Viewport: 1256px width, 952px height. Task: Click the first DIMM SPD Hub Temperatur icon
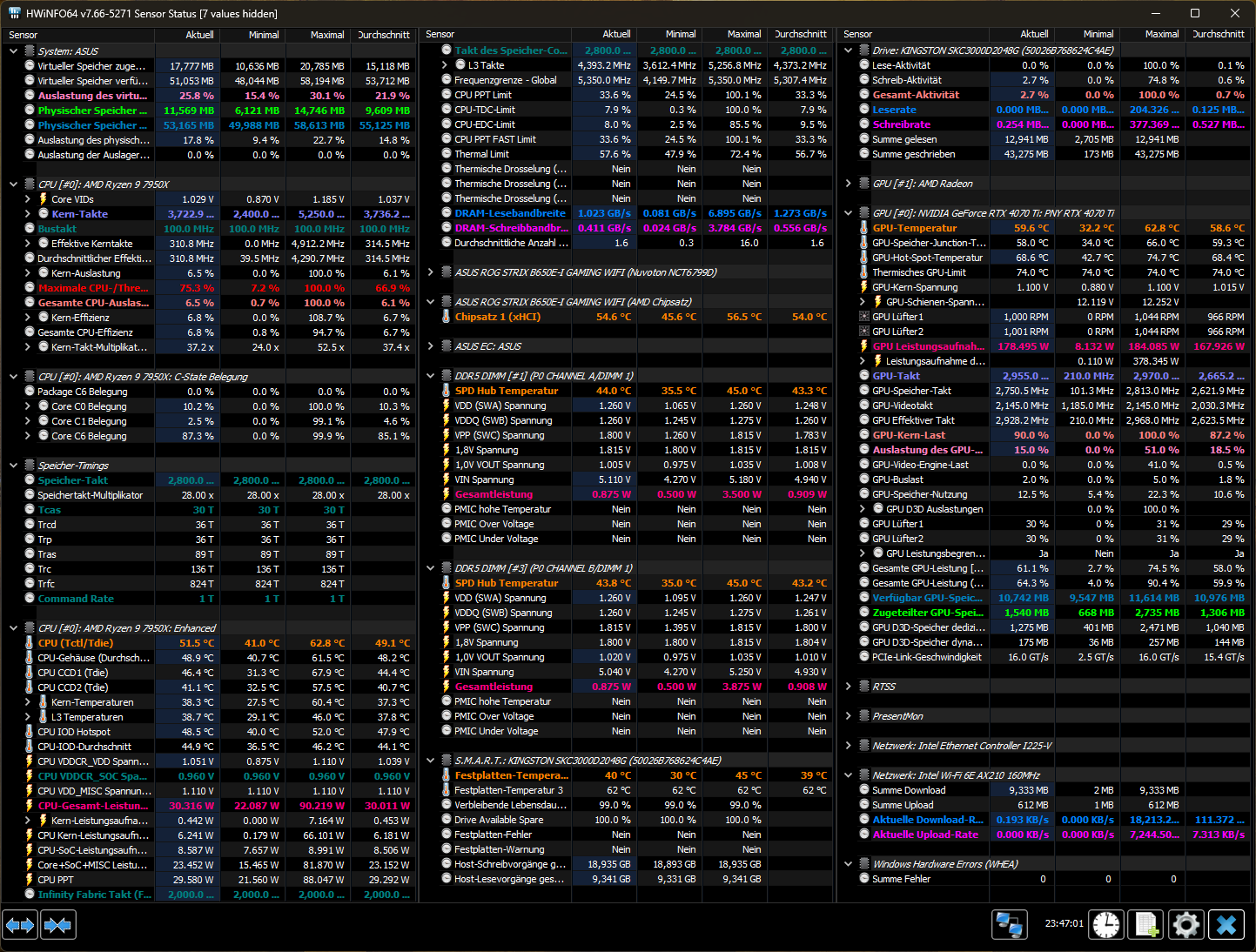click(x=447, y=391)
